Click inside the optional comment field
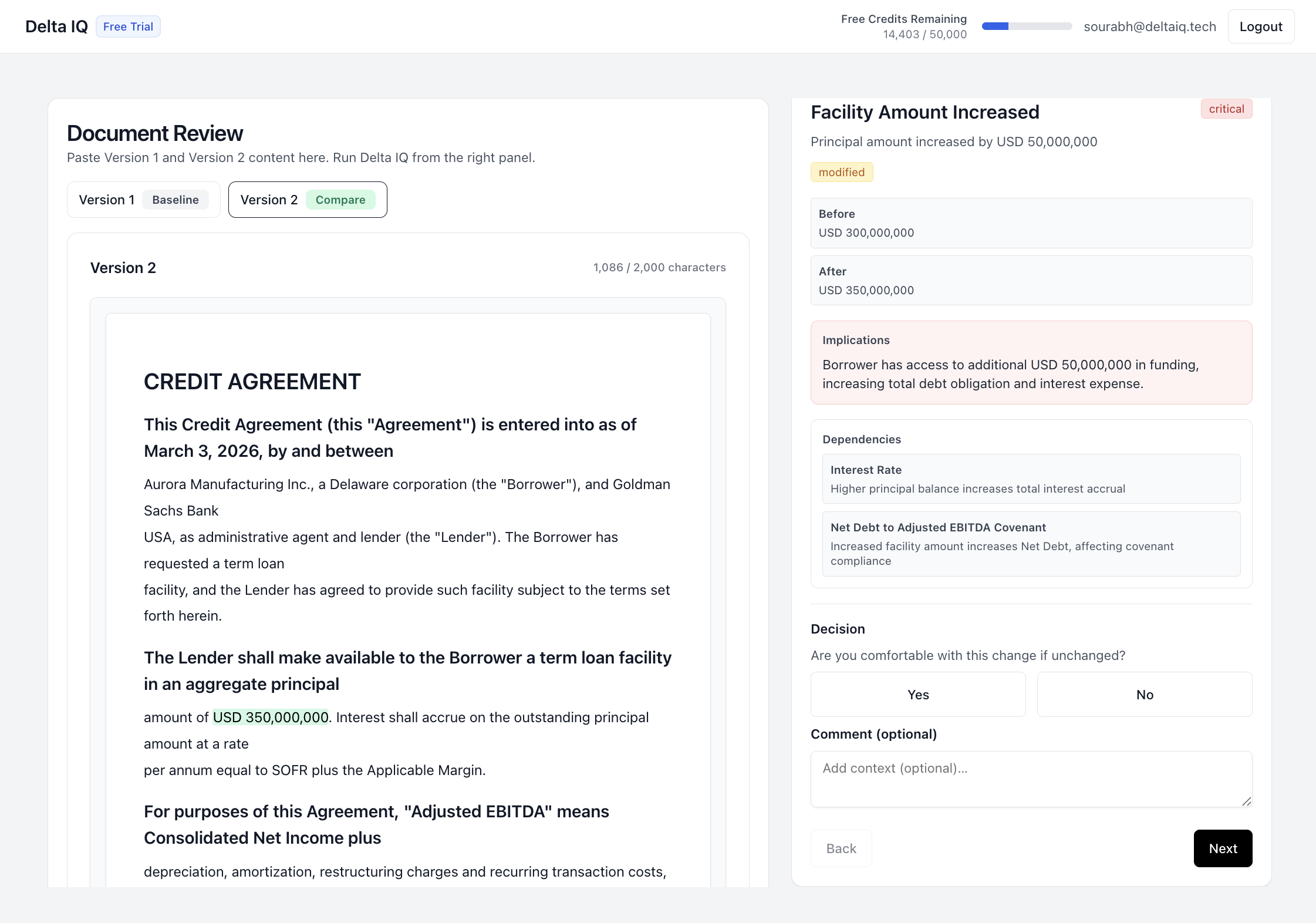1316x923 pixels. point(1031,779)
